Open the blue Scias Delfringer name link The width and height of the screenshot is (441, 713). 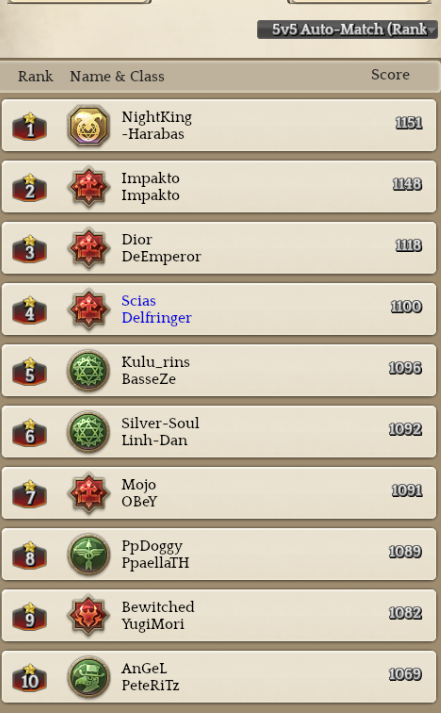[x=156, y=309]
